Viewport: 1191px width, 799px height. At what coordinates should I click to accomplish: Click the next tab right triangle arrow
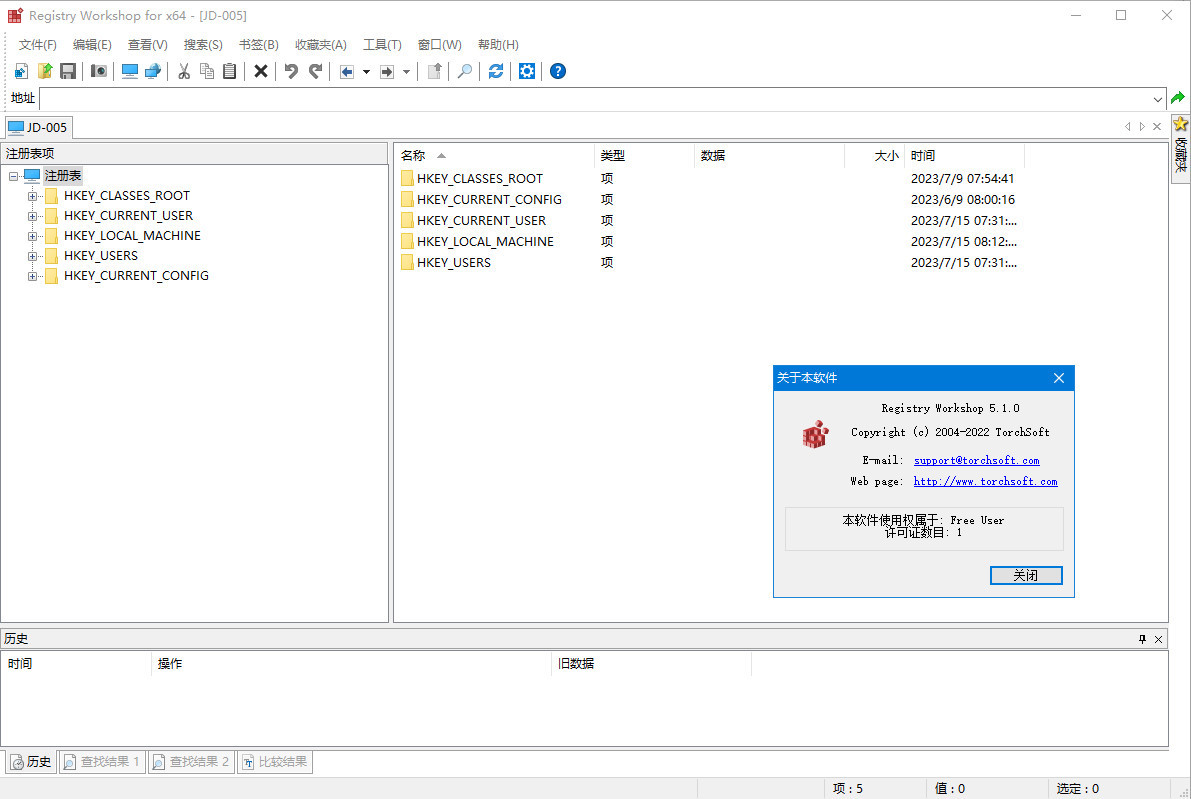click(1142, 127)
